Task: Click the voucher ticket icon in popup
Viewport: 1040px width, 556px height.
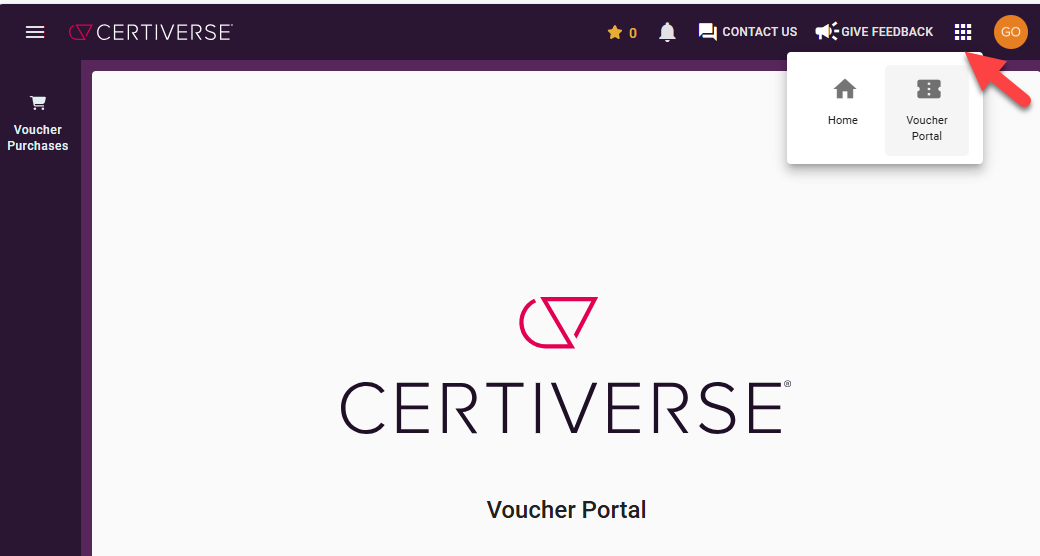Action: tap(929, 89)
